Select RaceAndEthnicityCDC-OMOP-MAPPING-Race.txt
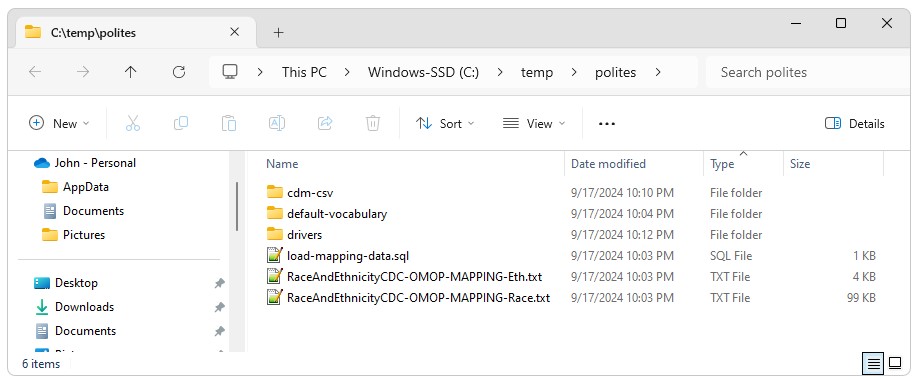This screenshot has width=914, height=380. [419, 297]
